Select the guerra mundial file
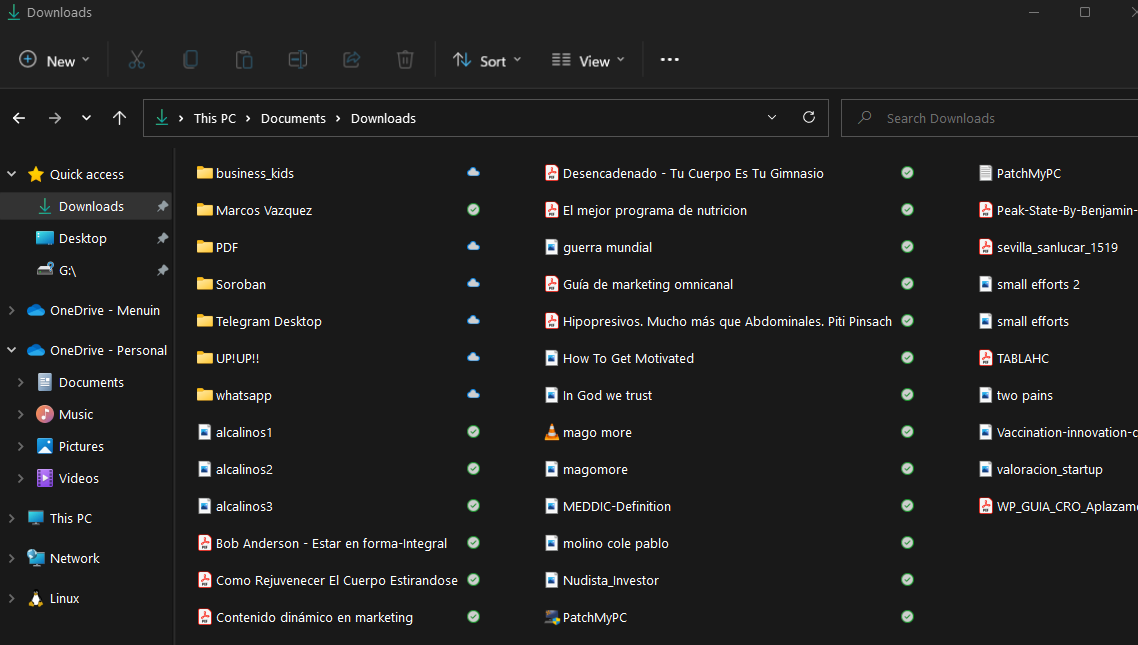The image size is (1138, 645). [x=599, y=247]
